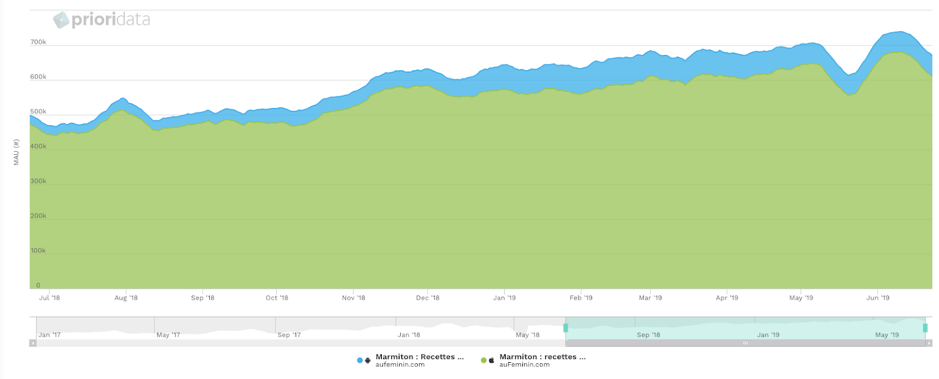This screenshot has height=379, width=939.
Task: Click the "Jan '17" navigator label
Action: (x=49, y=335)
